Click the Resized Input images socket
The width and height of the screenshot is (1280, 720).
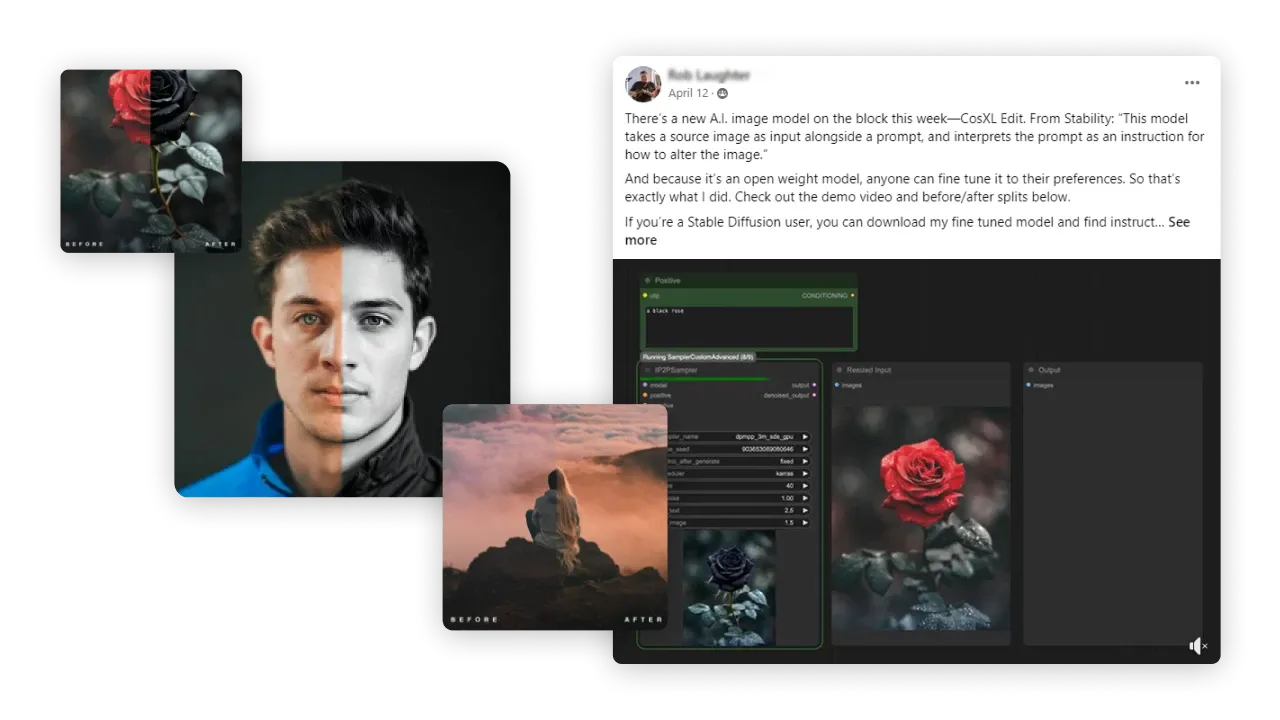point(836,385)
